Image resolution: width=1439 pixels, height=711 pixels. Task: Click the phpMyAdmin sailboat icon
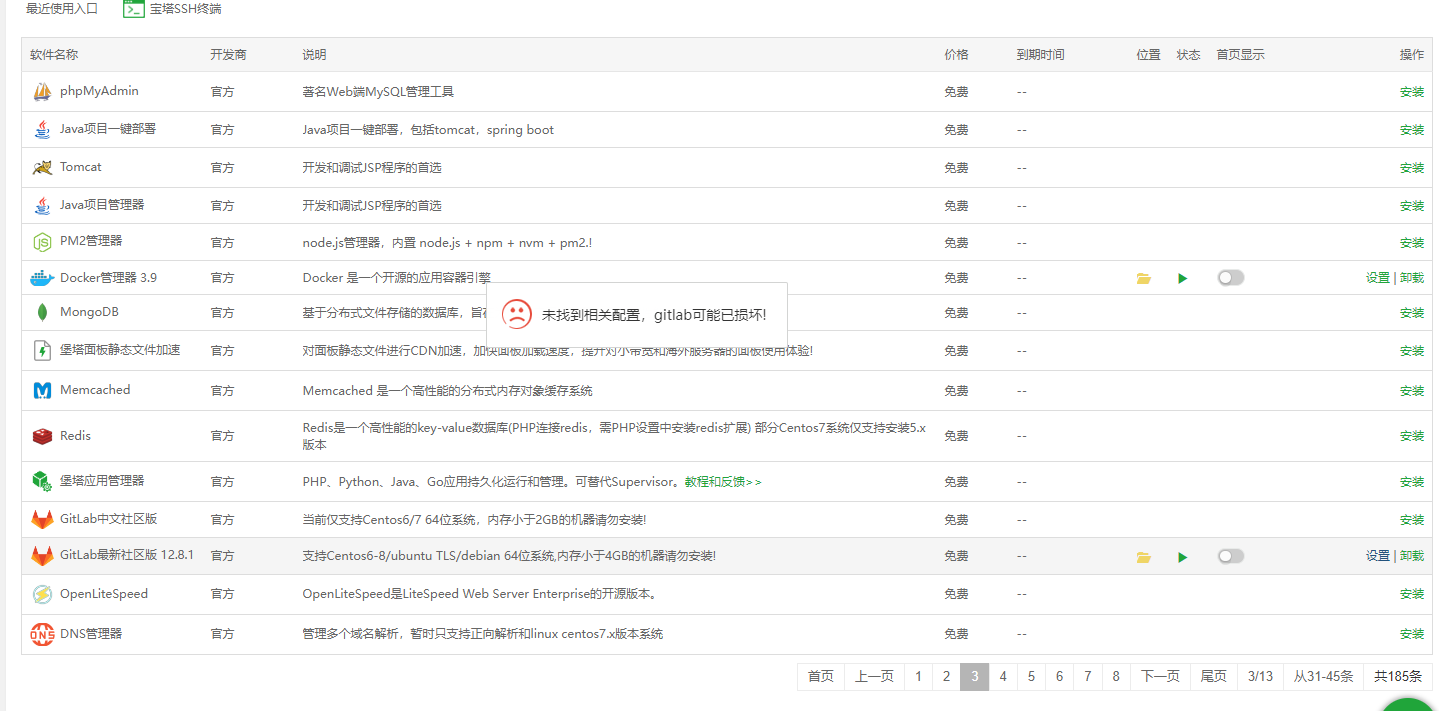[x=42, y=92]
